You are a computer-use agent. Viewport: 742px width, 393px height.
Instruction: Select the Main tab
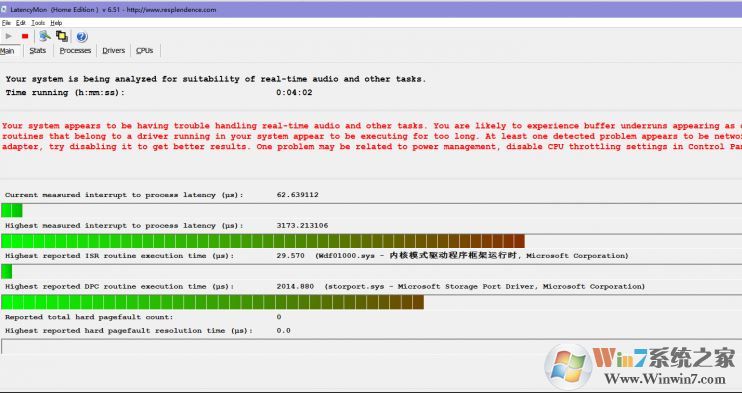8,51
